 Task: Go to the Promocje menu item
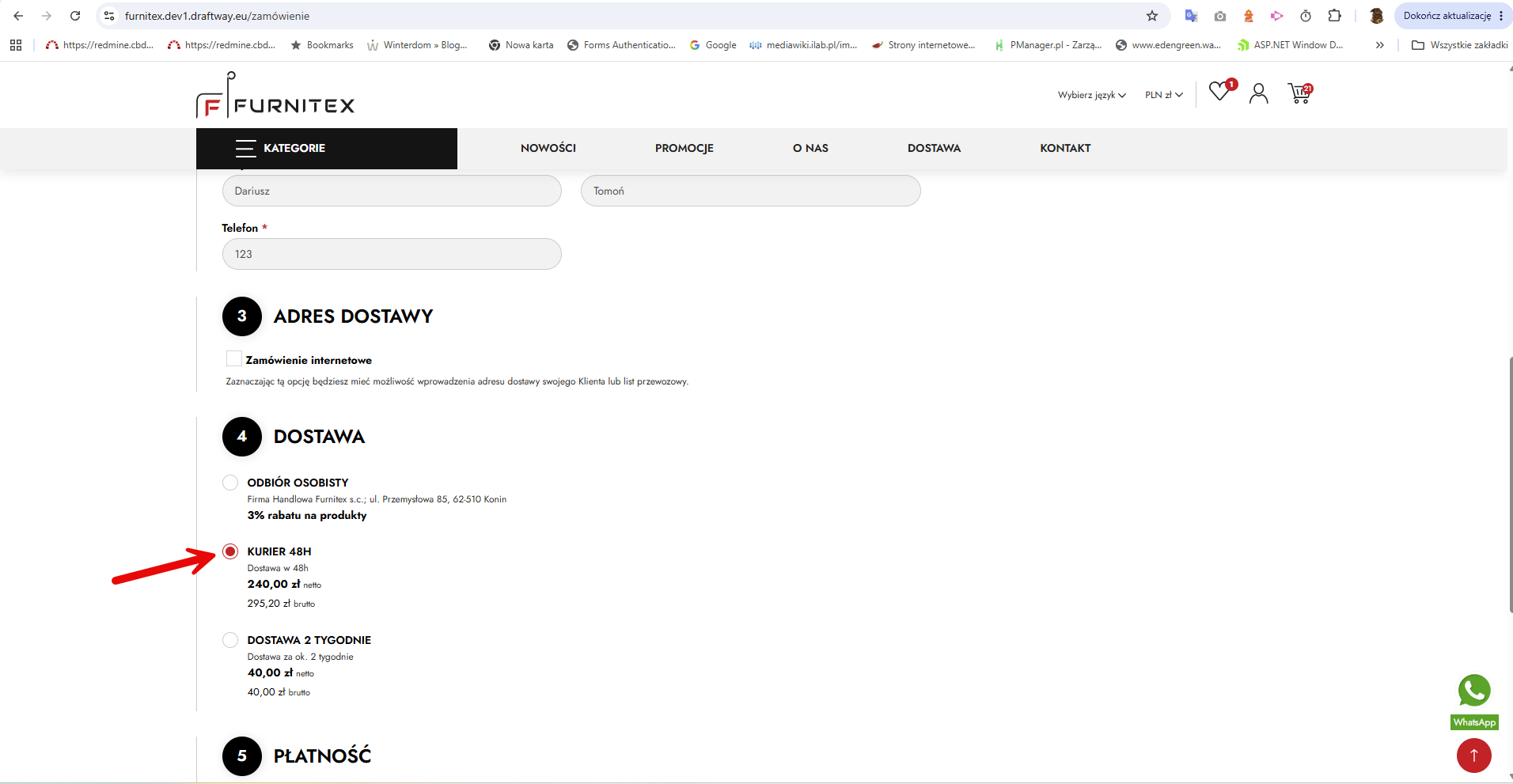pyautogui.click(x=684, y=148)
